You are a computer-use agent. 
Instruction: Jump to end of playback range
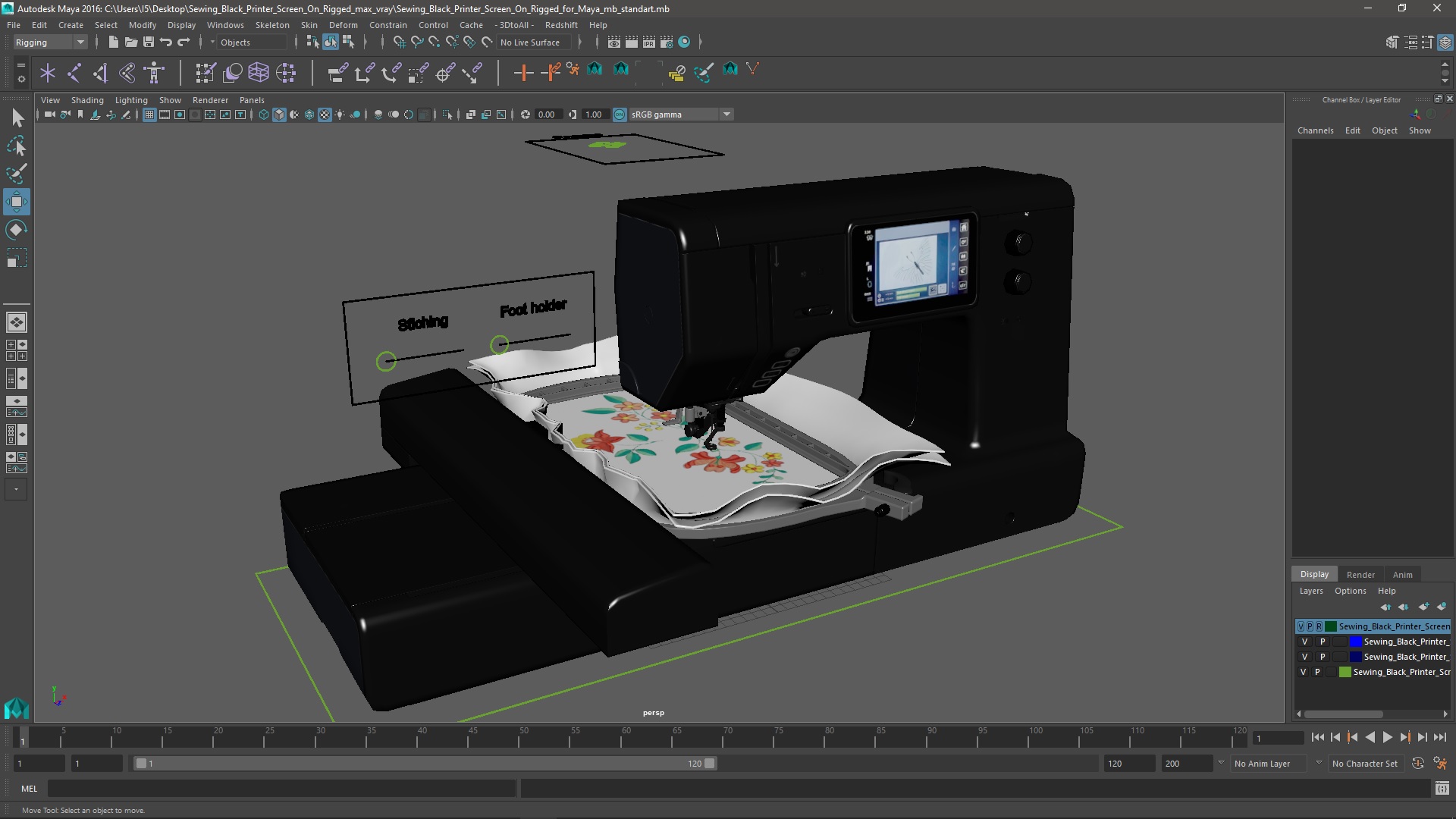tap(1439, 737)
